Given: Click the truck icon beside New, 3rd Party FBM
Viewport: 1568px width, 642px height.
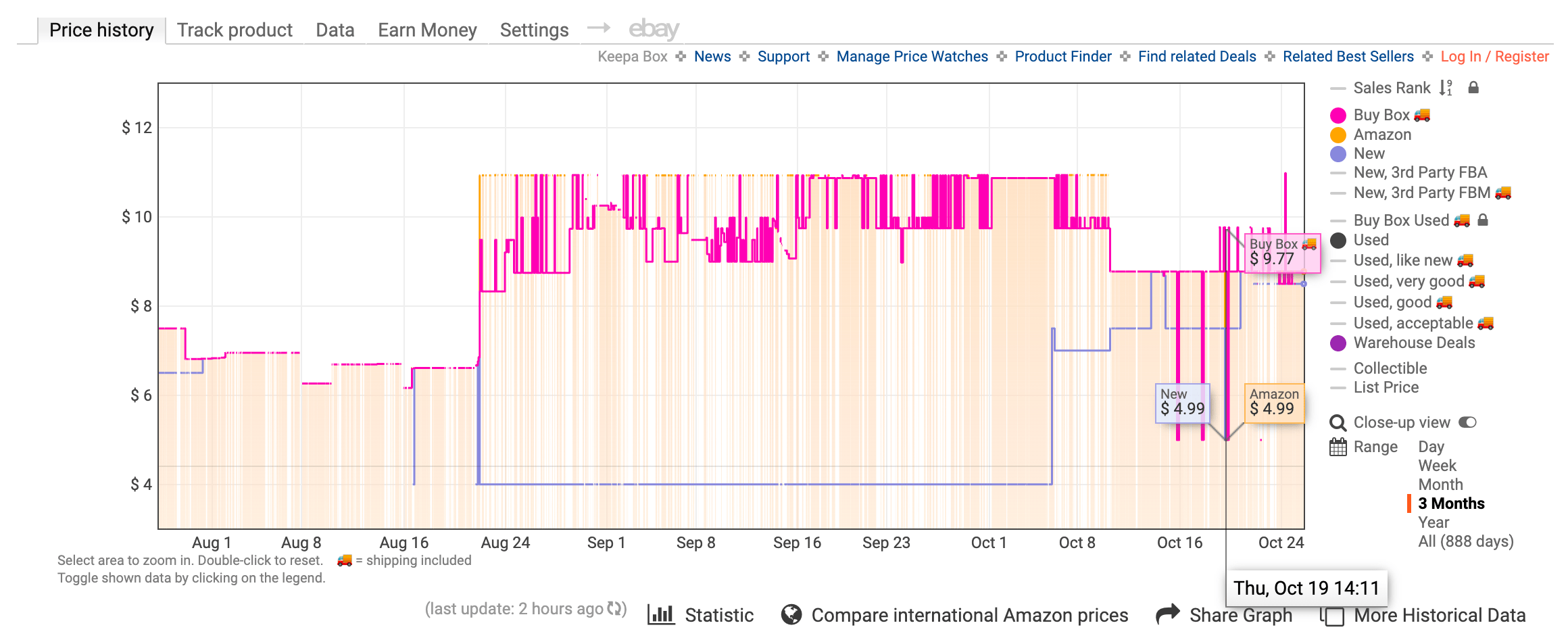Looking at the screenshot, I should [x=1502, y=193].
